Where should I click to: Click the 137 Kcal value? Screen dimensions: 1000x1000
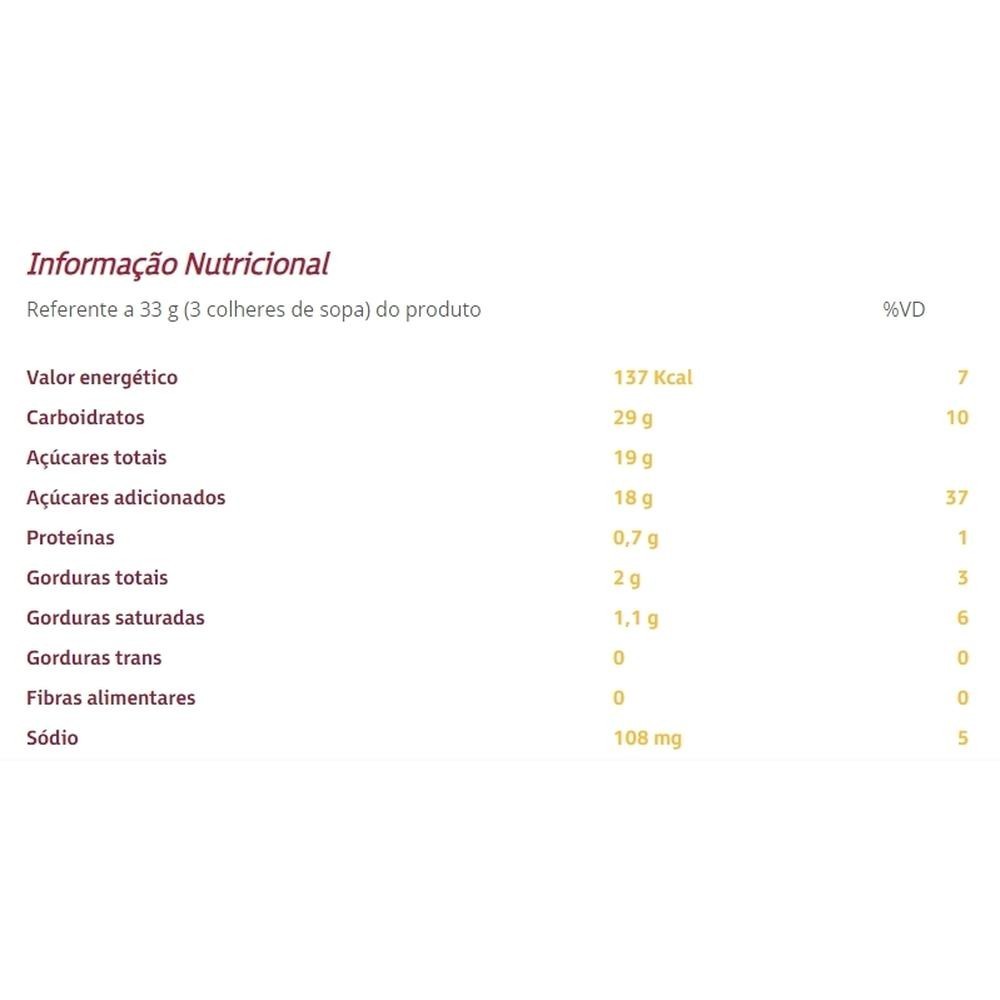pyautogui.click(x=652, y=378)
